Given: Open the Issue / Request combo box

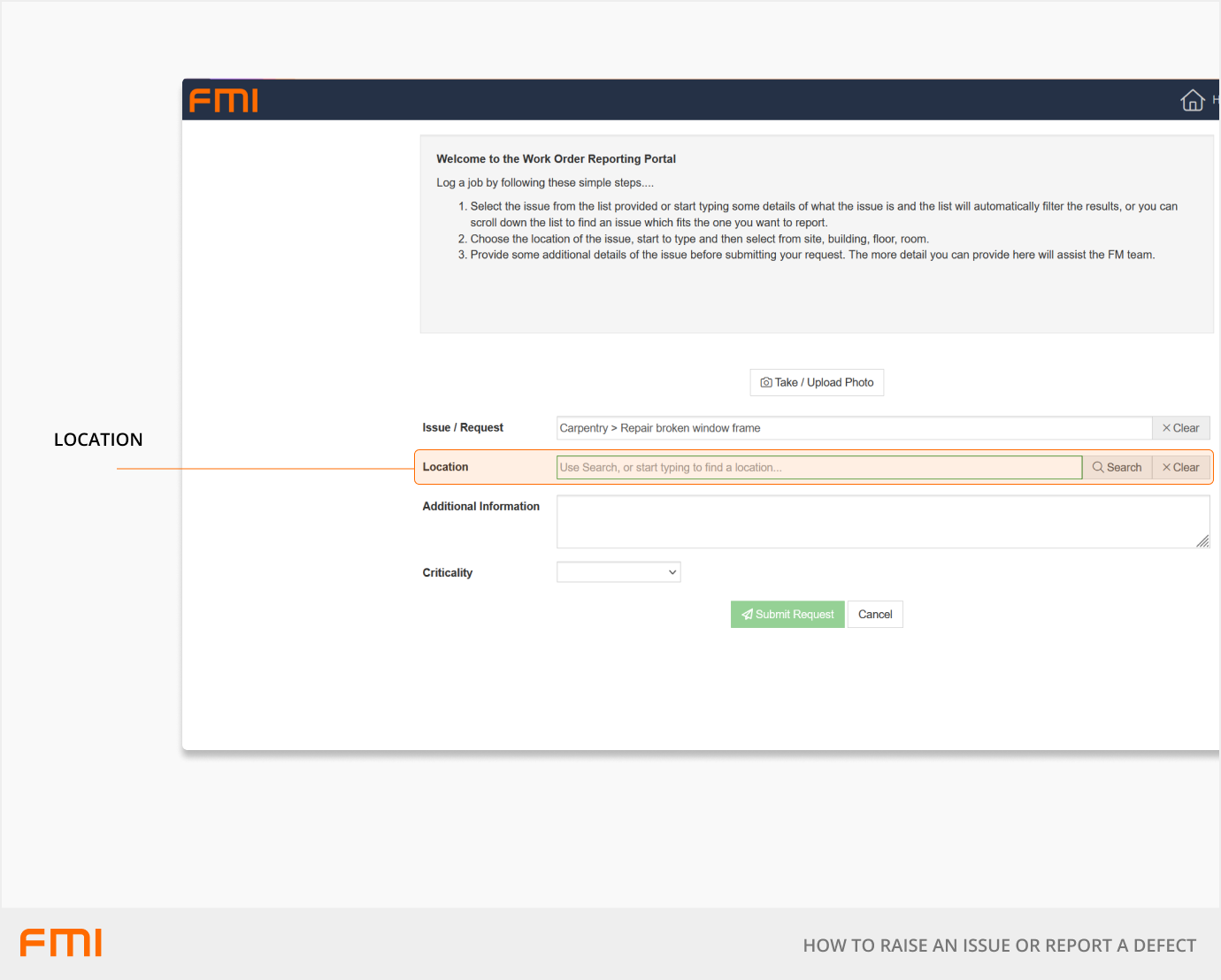Looking at the screenshot, I should 853,428.
